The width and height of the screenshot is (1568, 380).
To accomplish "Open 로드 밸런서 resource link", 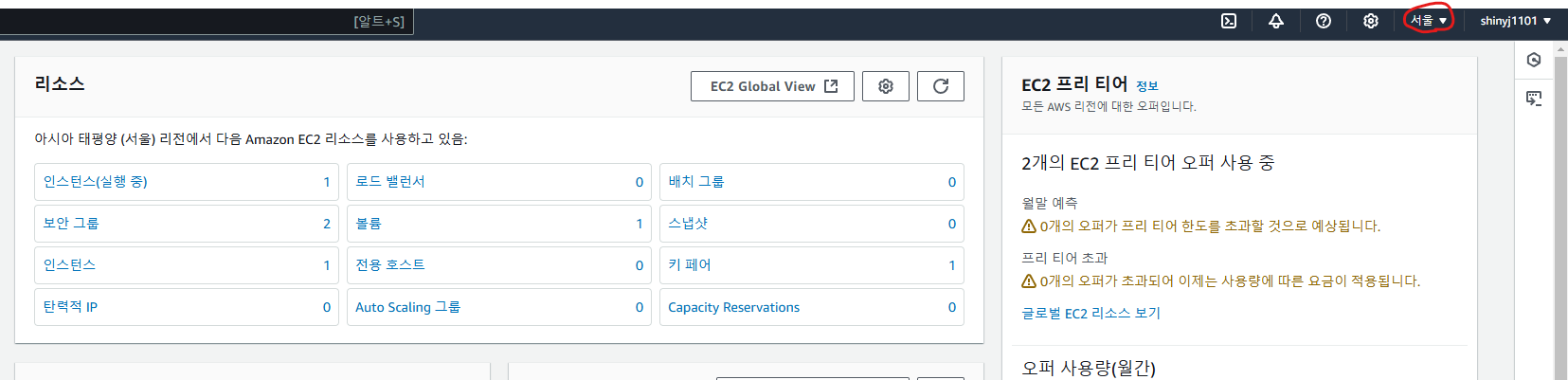I will pyautogui.click(x=390, y=181).
